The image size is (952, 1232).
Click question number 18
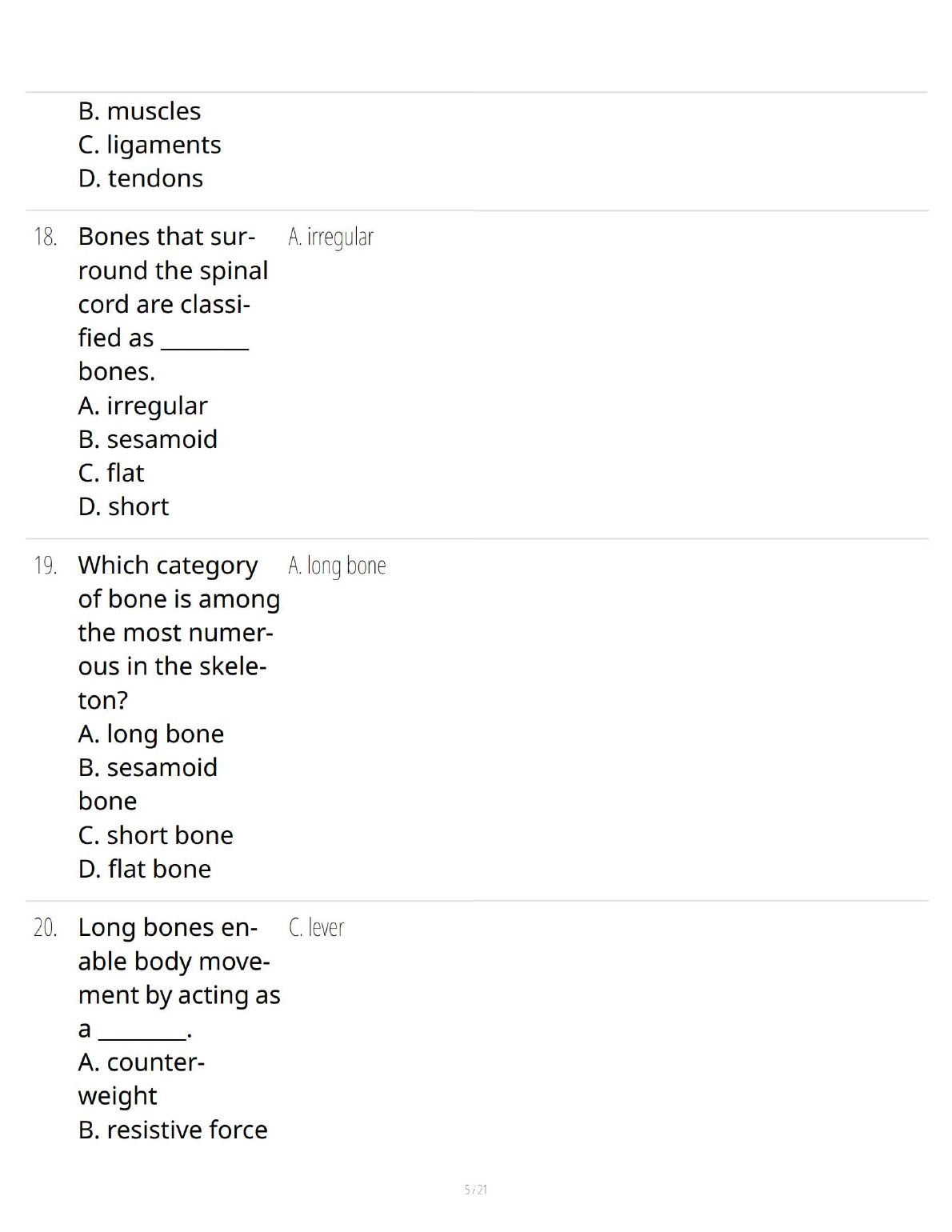[x=46, y=237]
